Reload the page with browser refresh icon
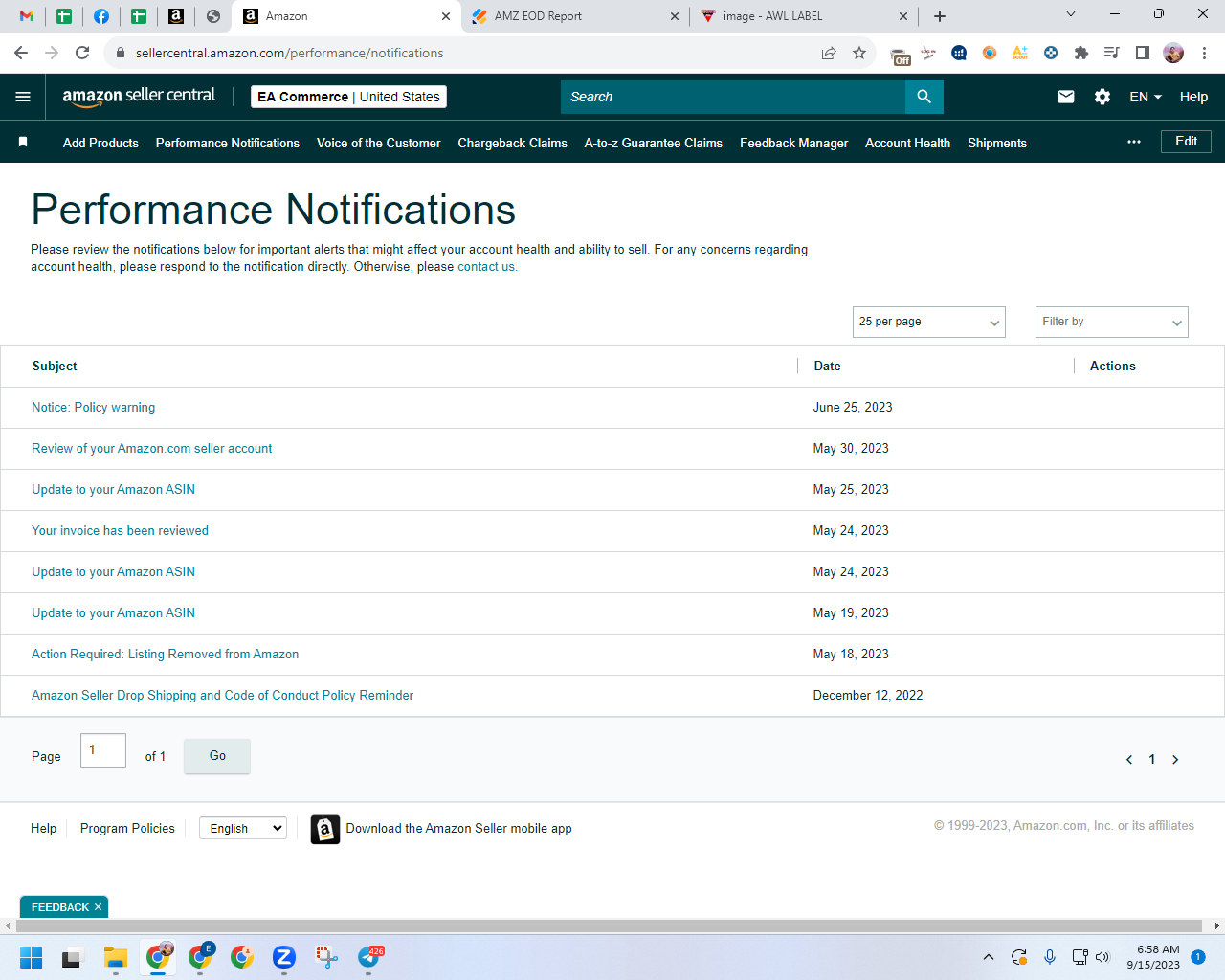1225x980 pixels. 82,53
